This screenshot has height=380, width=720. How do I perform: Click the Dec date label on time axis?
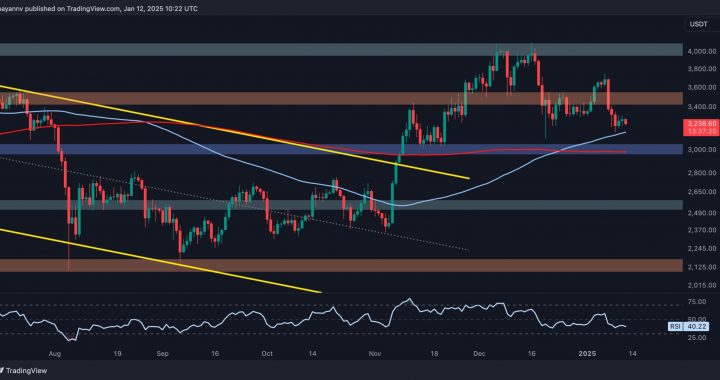click(479, 354)
